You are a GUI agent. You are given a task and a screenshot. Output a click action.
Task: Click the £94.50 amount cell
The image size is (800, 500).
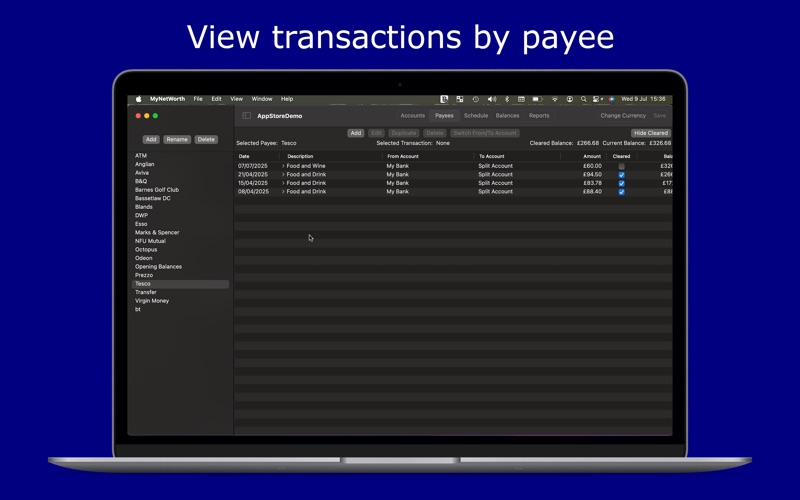pyautogui.click(x=592, y=174)
